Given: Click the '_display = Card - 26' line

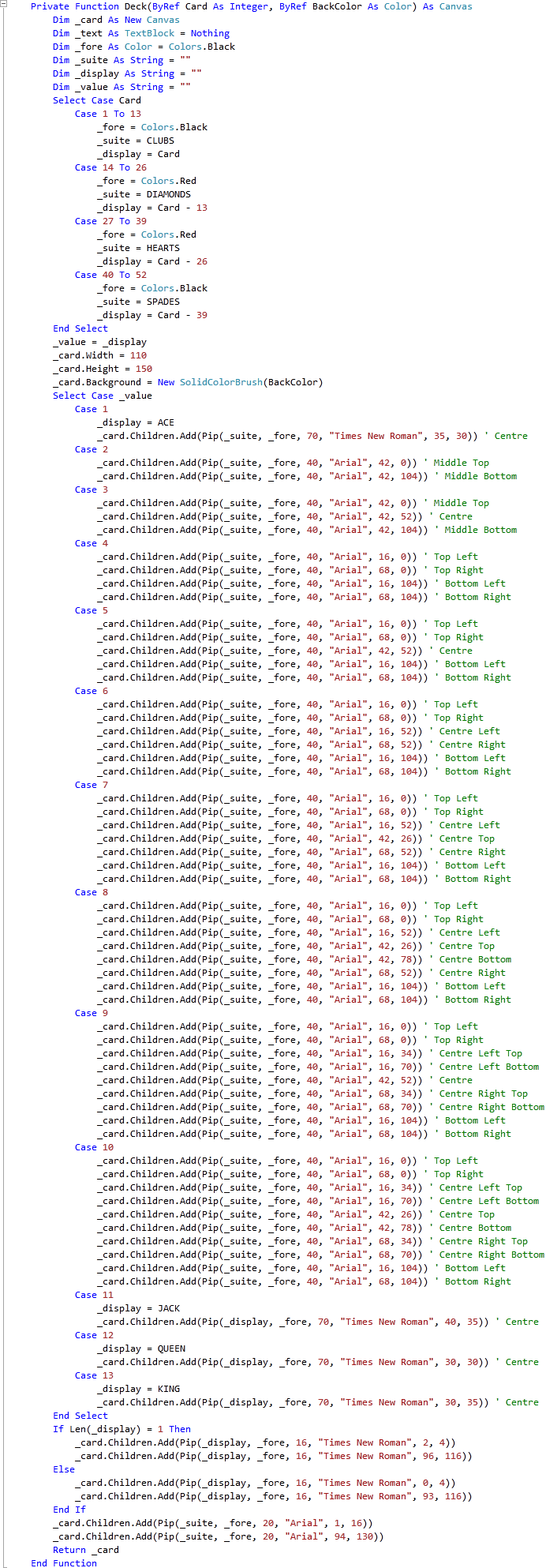Looking at the screenshot, I should click(152, 261).
